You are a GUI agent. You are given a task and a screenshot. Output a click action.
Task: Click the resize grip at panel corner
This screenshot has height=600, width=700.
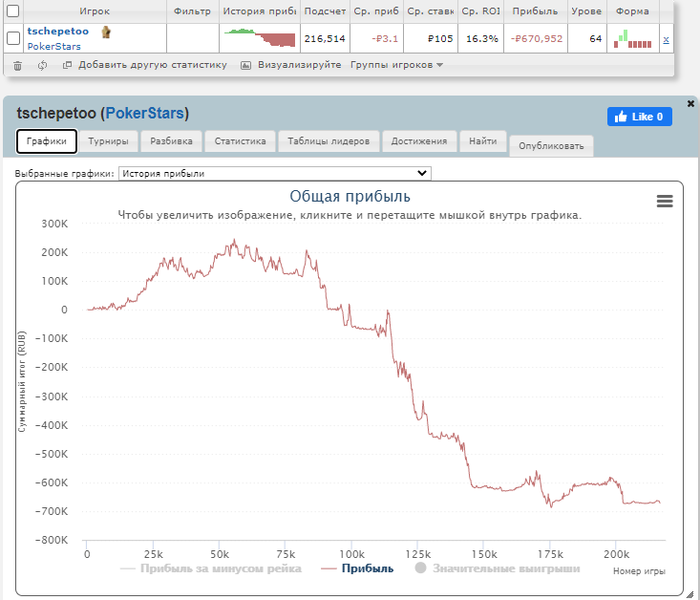click(x=690, y=594)
